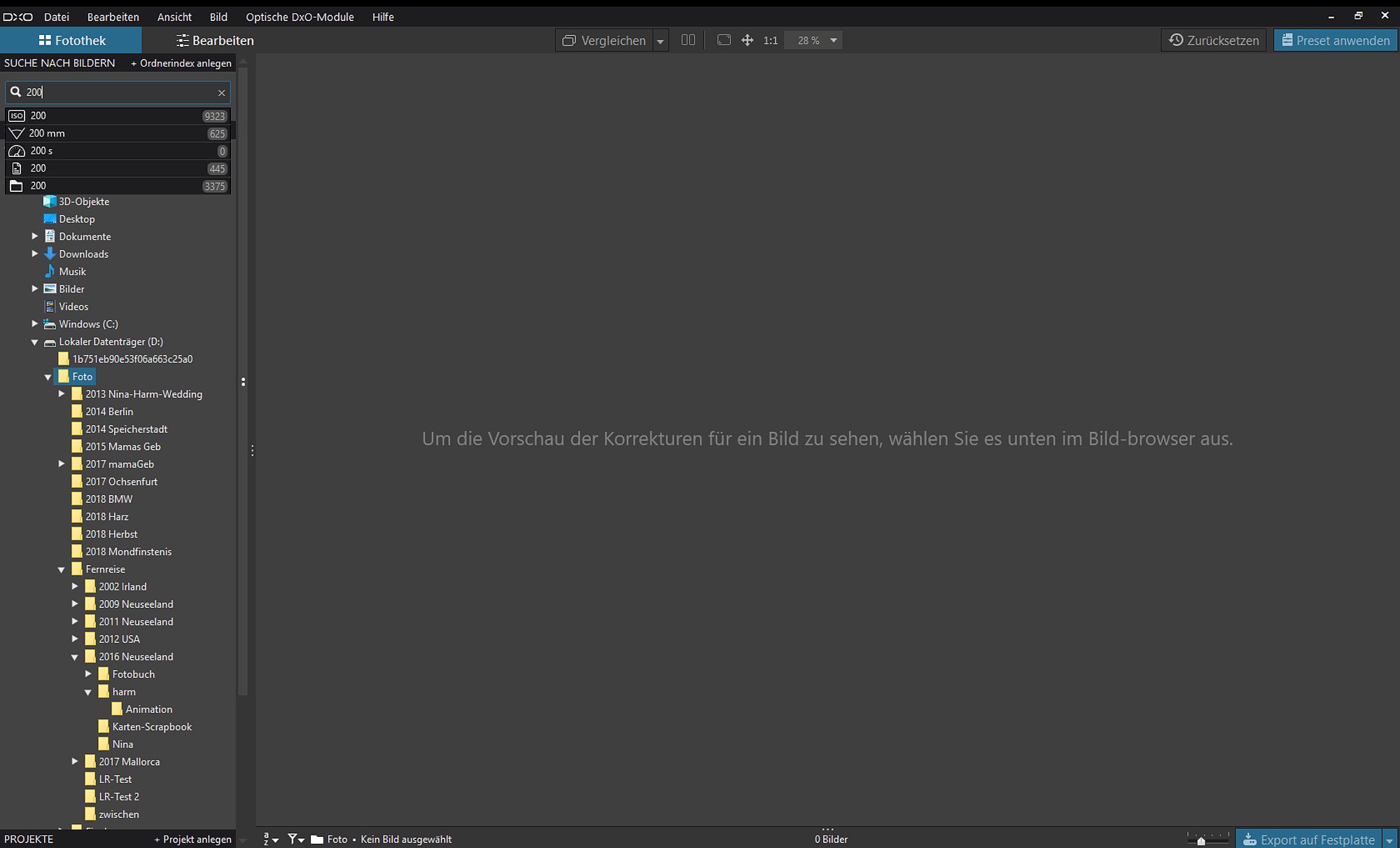Click the Preset anwenden button
Image resolution: width=1400 pixels, height=848 pixels.
point(1335,41)
